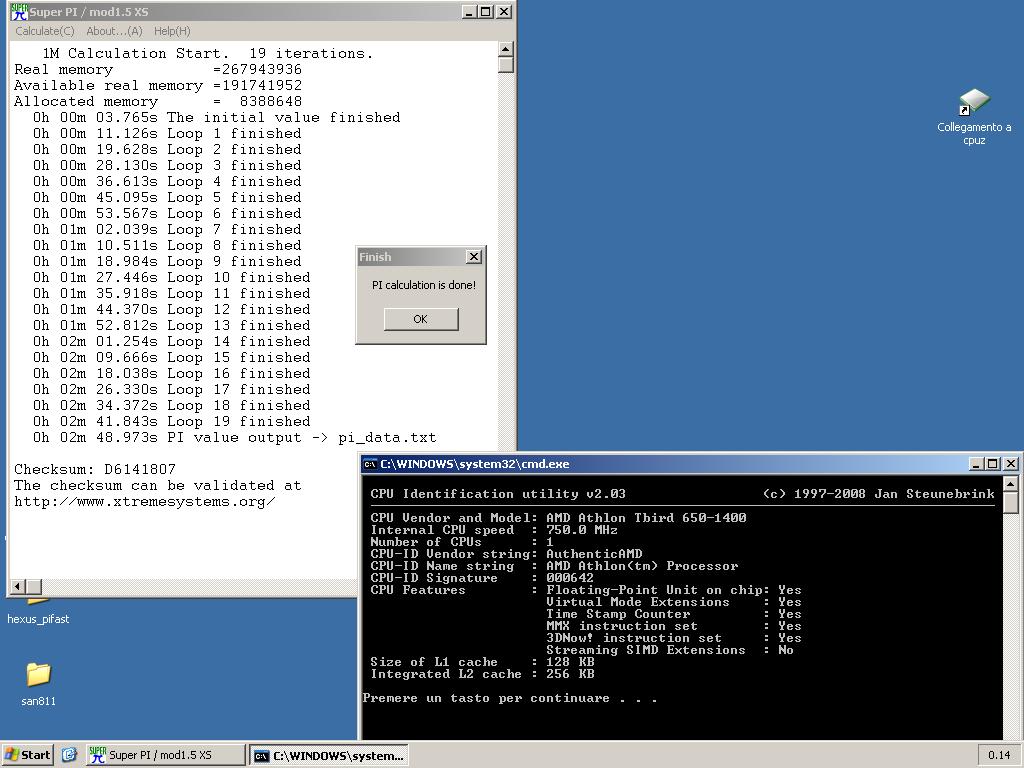The image size is (1024, 768).
Task: Switch to cmd.exe taskbar button
Action: (329, 756)
